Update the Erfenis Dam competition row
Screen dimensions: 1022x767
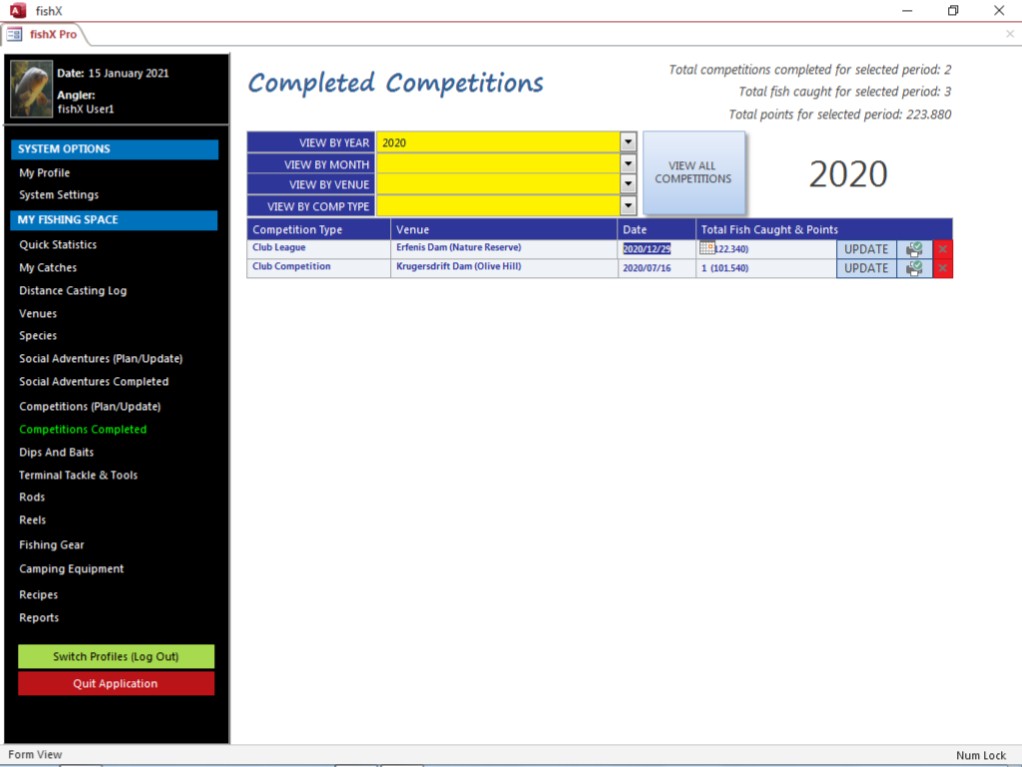click(865, 249)
